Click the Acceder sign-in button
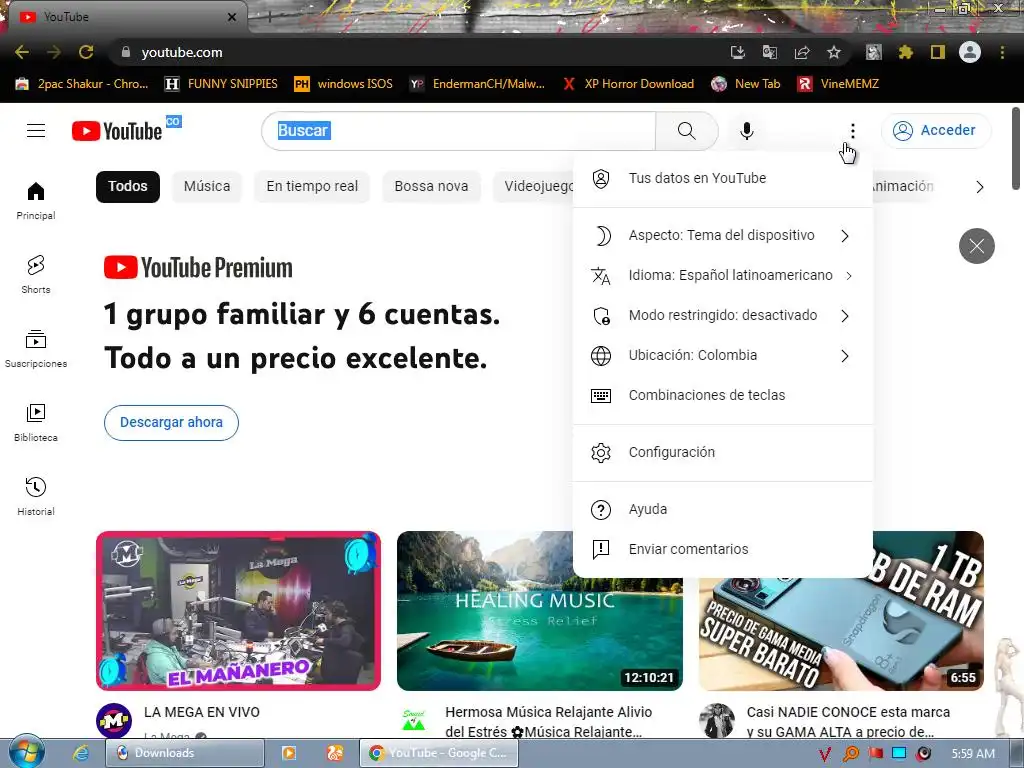1024x768 pixels. (x=936, y=131)
